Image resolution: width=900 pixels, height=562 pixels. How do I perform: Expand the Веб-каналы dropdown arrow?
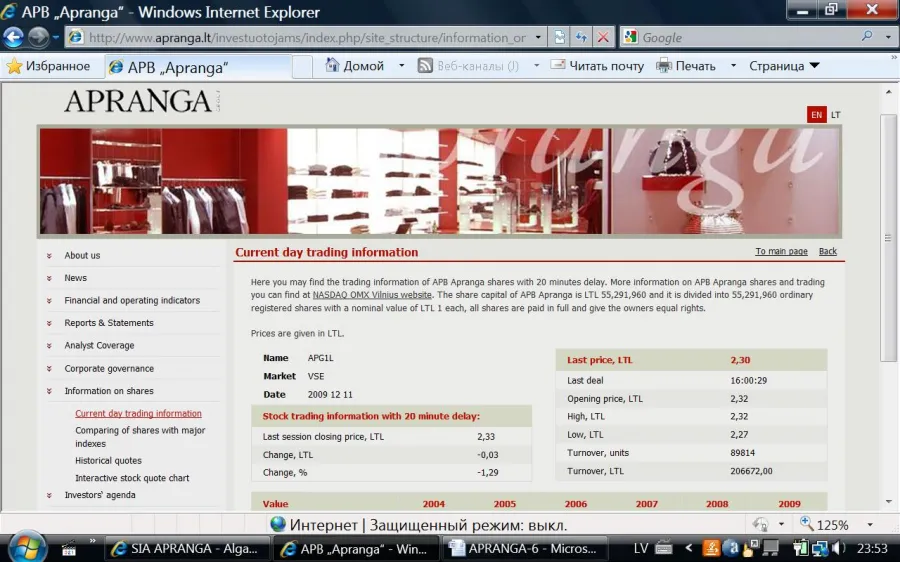click(x=536, y=66)
